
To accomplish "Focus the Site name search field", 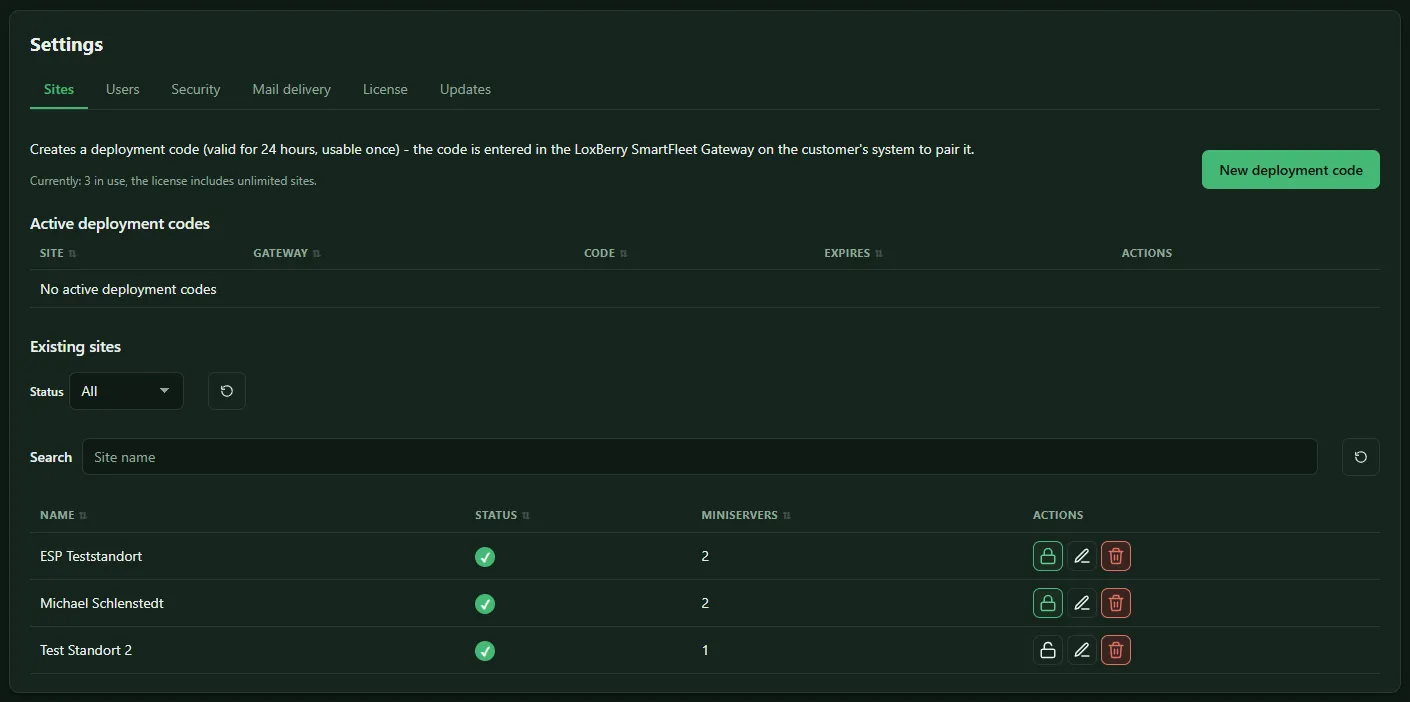I will 699,457.
